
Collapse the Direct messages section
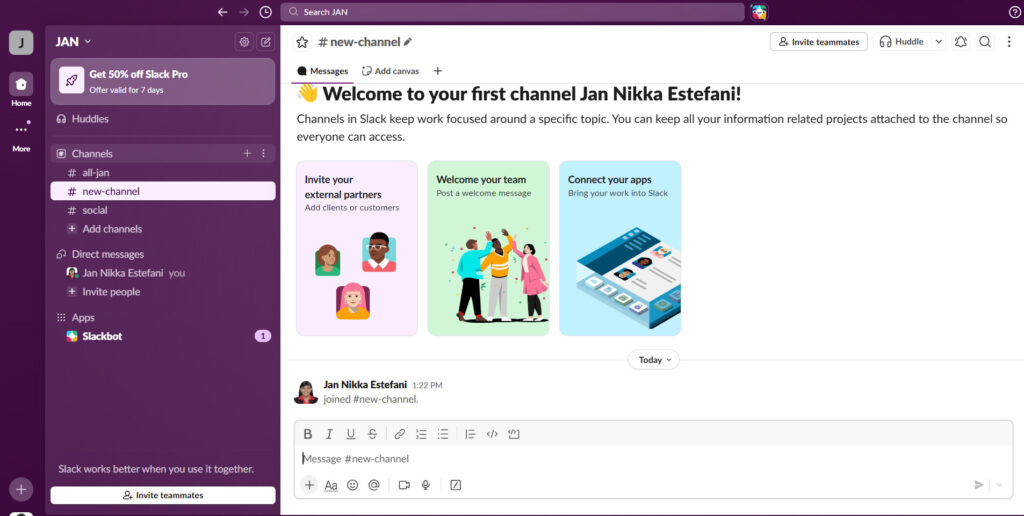(x=108, y=254)
